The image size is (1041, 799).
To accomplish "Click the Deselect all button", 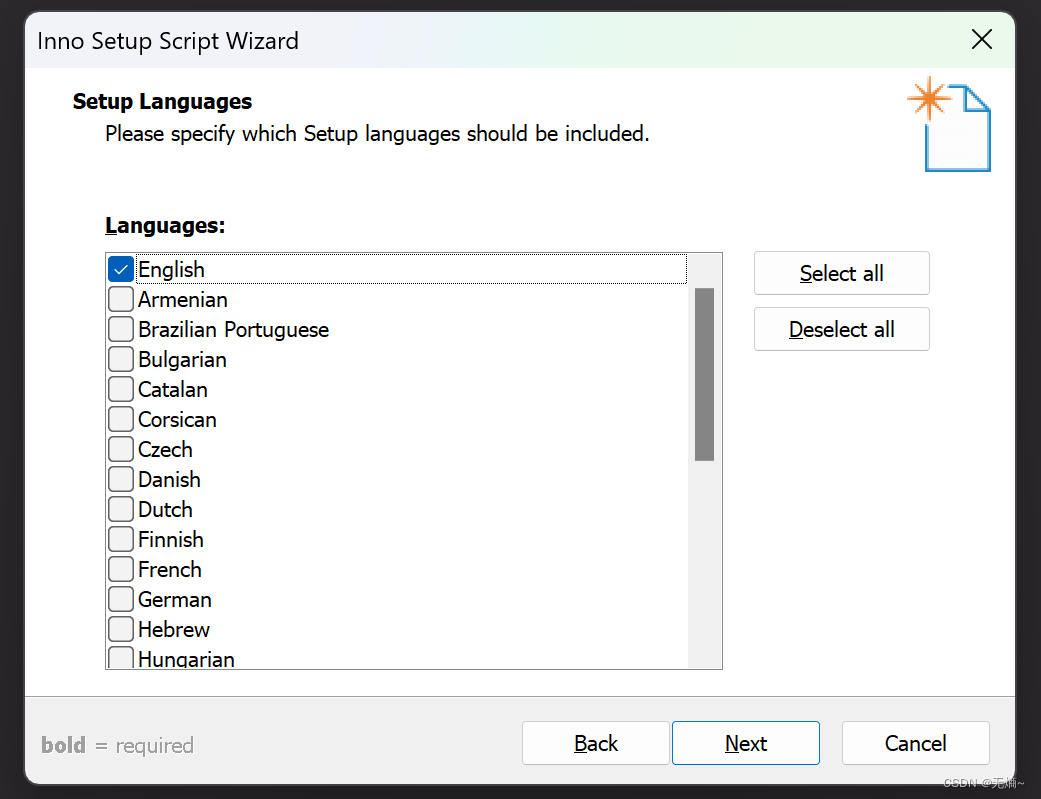I will click(841, 329).
